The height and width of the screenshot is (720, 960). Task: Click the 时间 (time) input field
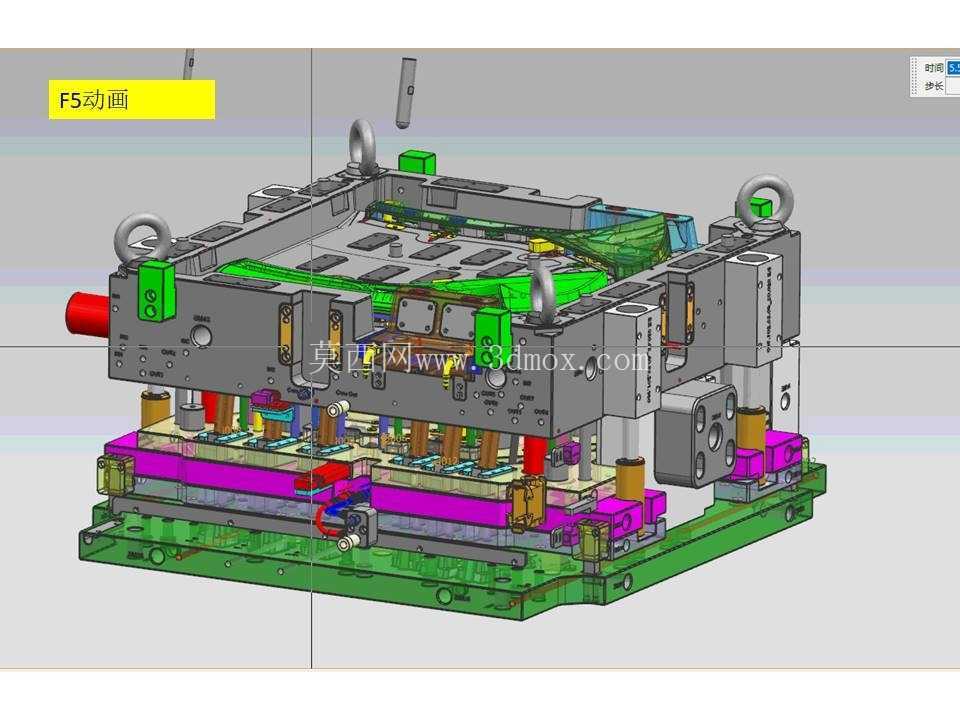point(953,68)
